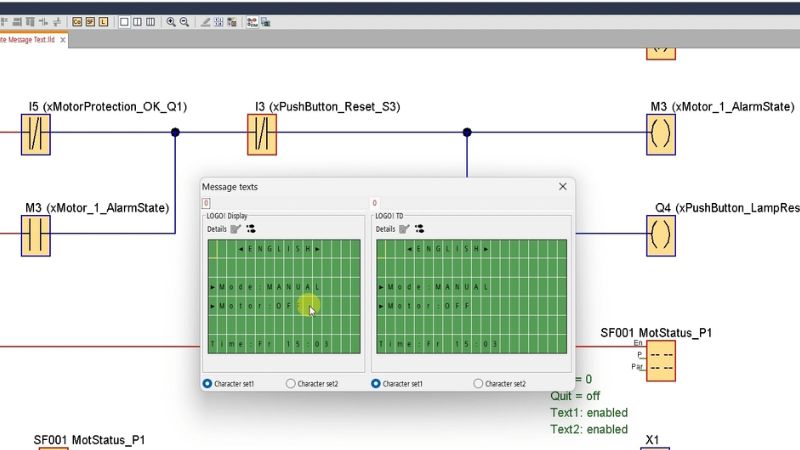The height and width of the screenshot is (450, 800).
Task: Click the 'Quit = off' parameter text
Action: (575, 396)
